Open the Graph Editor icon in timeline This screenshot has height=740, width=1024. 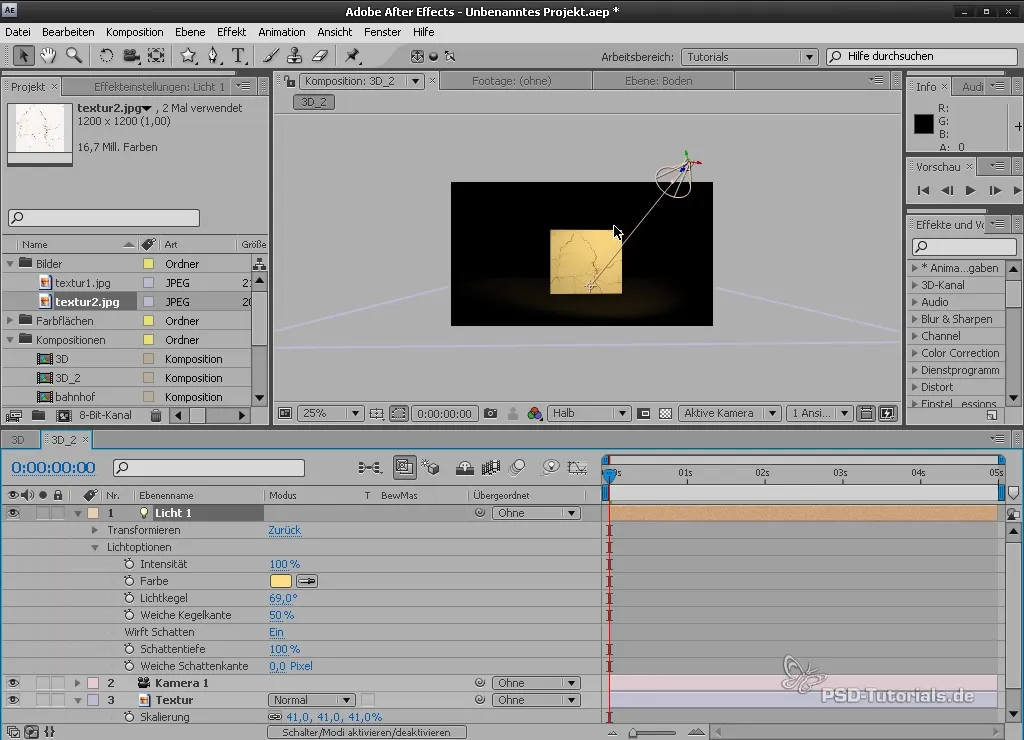pyautogui.click(x=577, y=468)
